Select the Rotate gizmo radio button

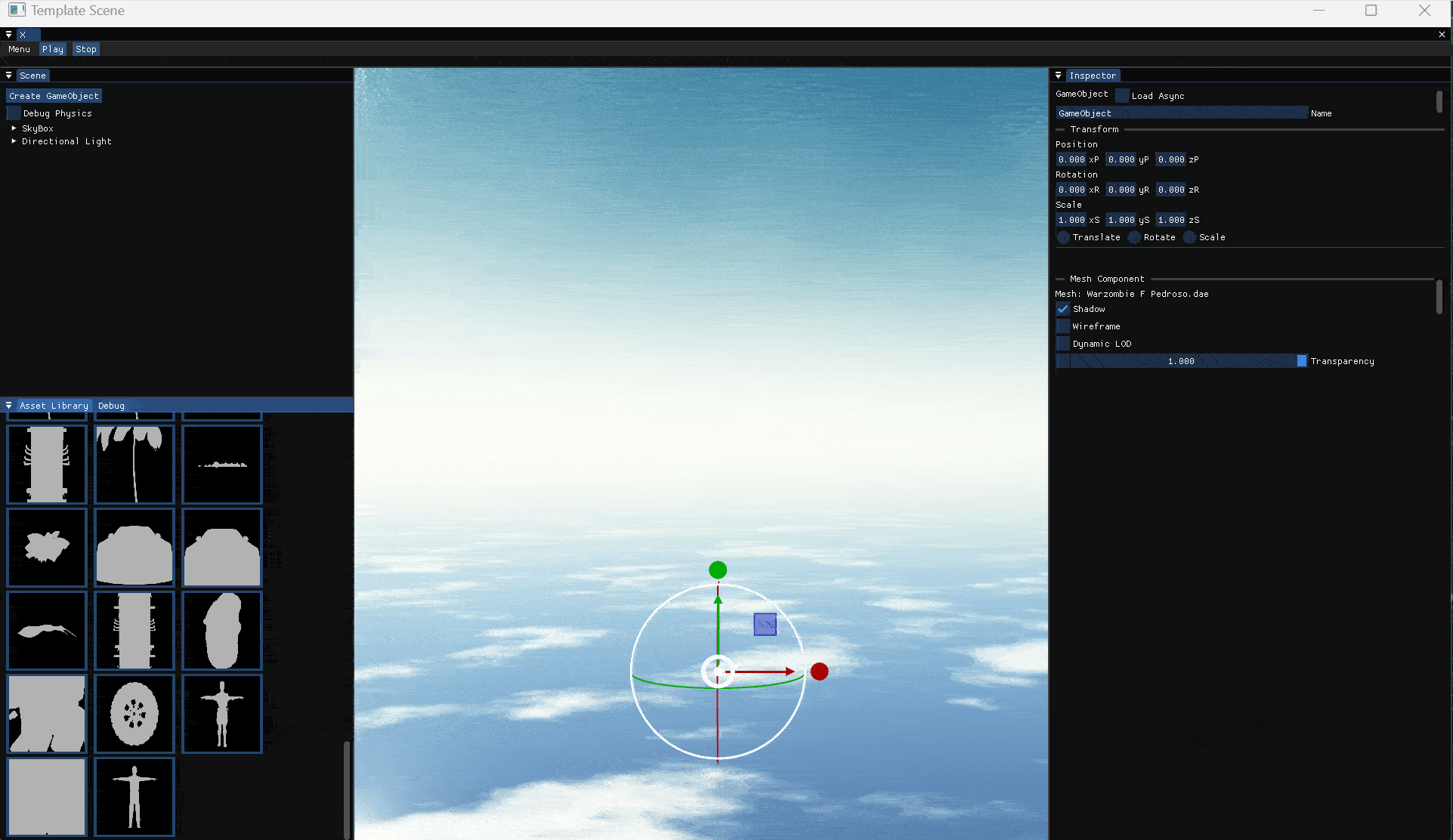pyautogui.click(x=1134, y=237)
